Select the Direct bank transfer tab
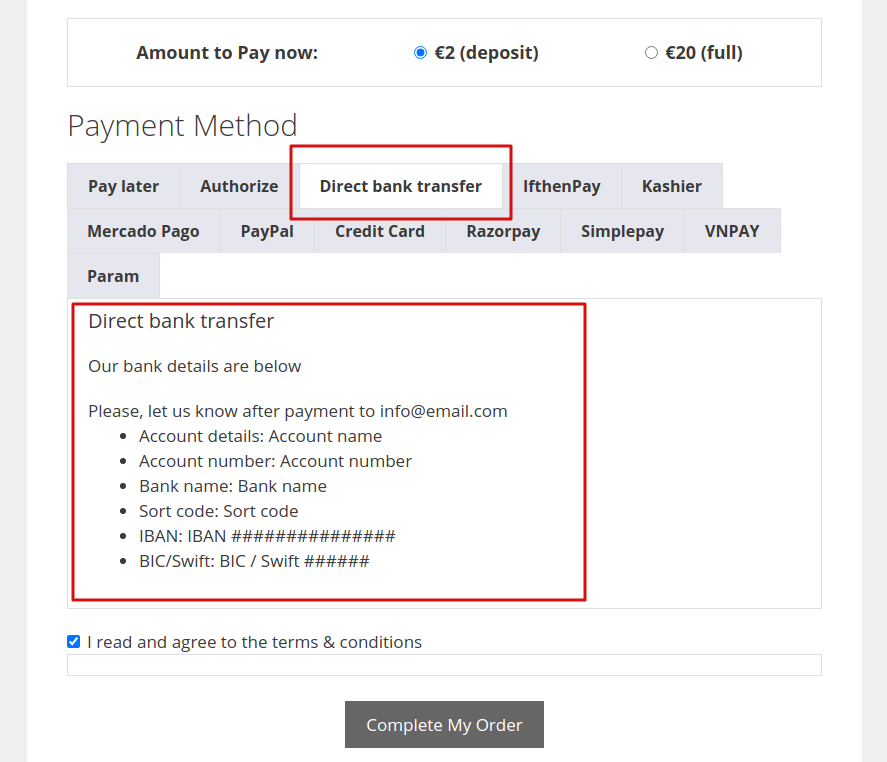 click(400, 186)
